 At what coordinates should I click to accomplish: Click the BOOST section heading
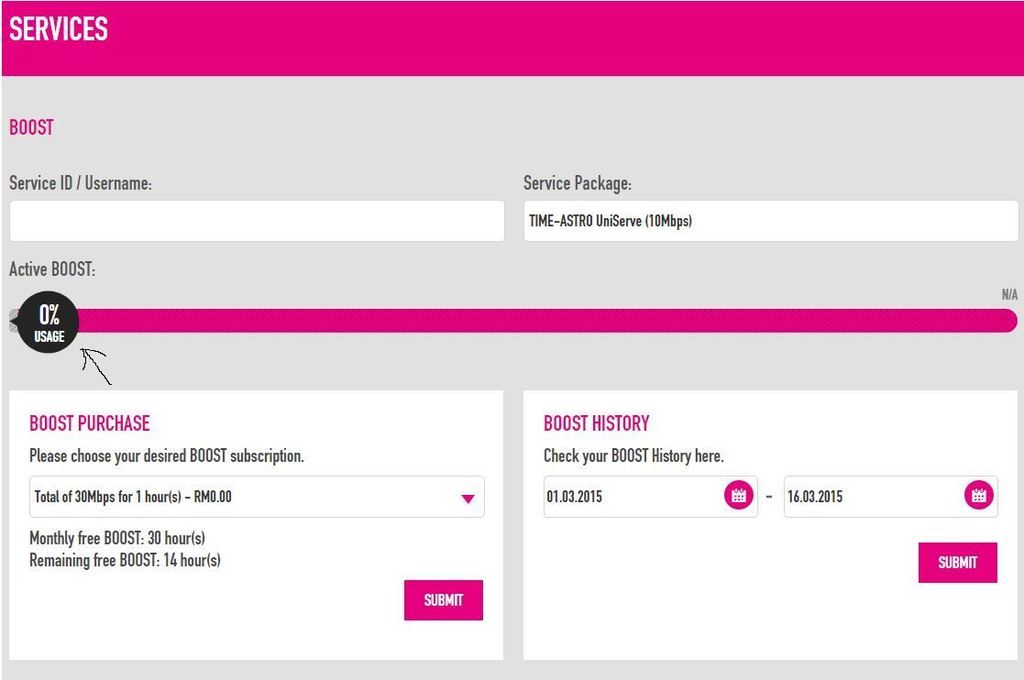(31, 128)
